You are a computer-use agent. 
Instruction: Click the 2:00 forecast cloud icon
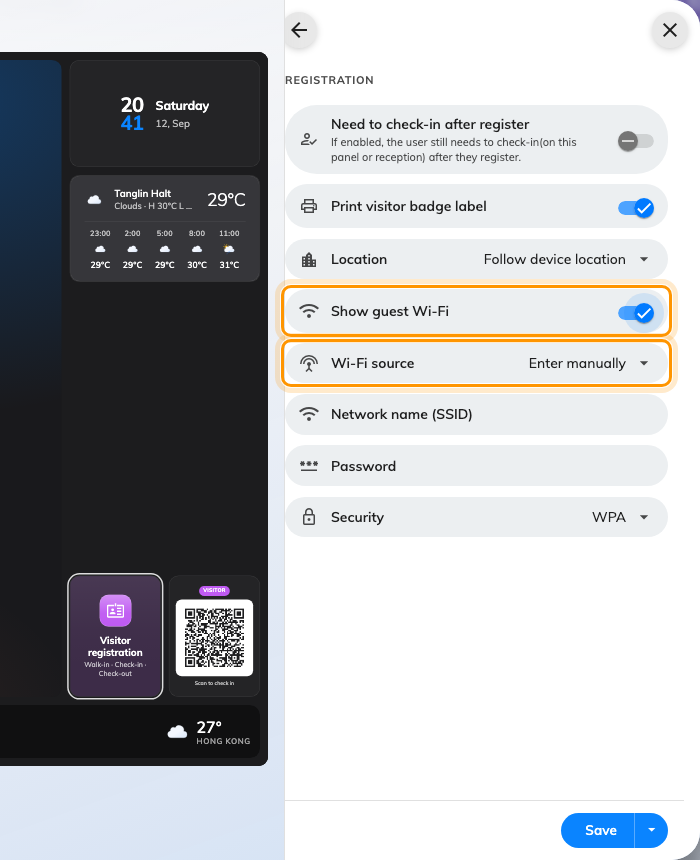coord(132,249)
